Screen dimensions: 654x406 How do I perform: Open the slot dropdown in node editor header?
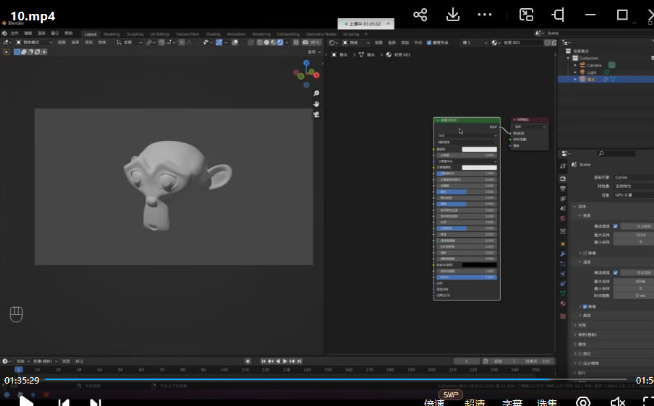[474, 43]
